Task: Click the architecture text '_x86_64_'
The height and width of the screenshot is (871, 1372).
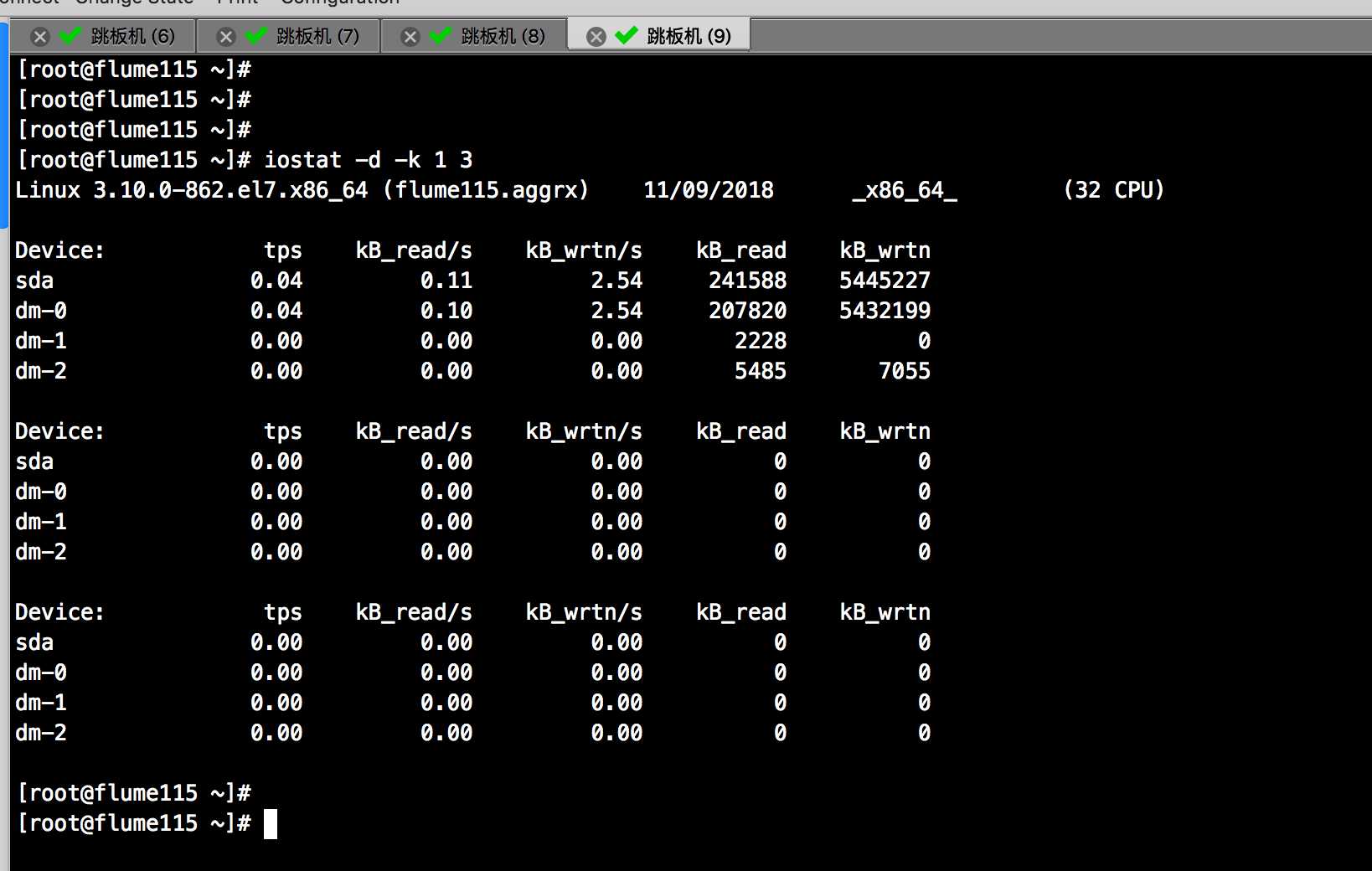Action: click(905, 190)
